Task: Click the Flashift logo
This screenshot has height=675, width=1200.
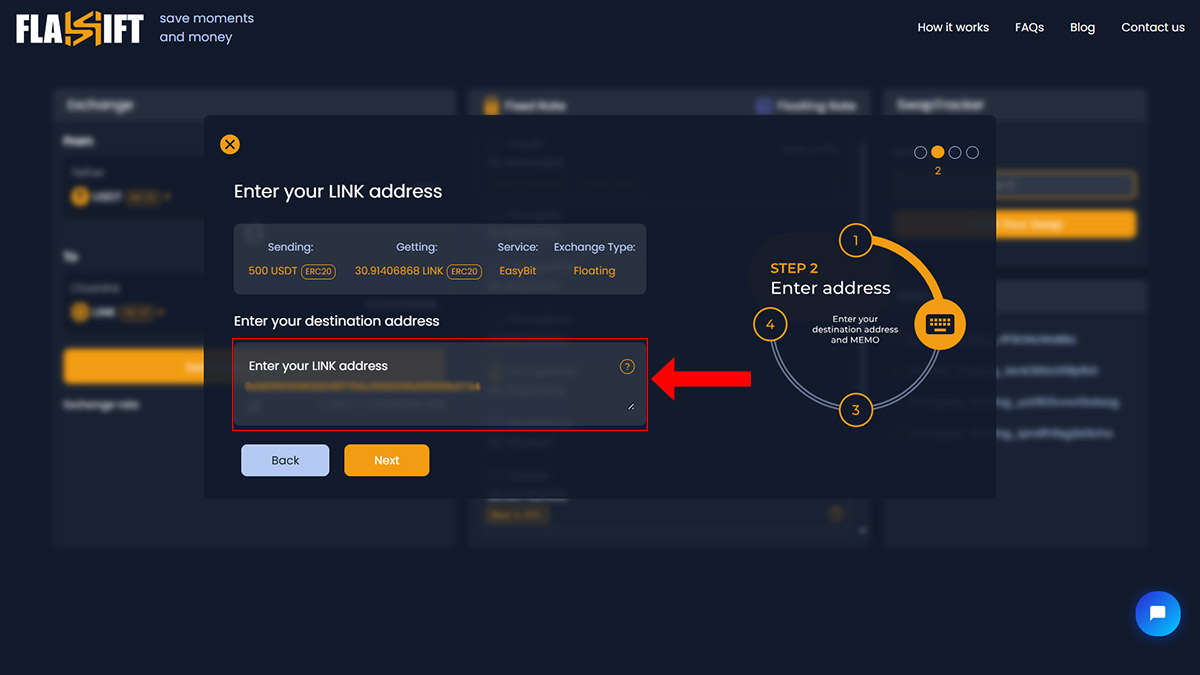Action: (x=80, y=28)
